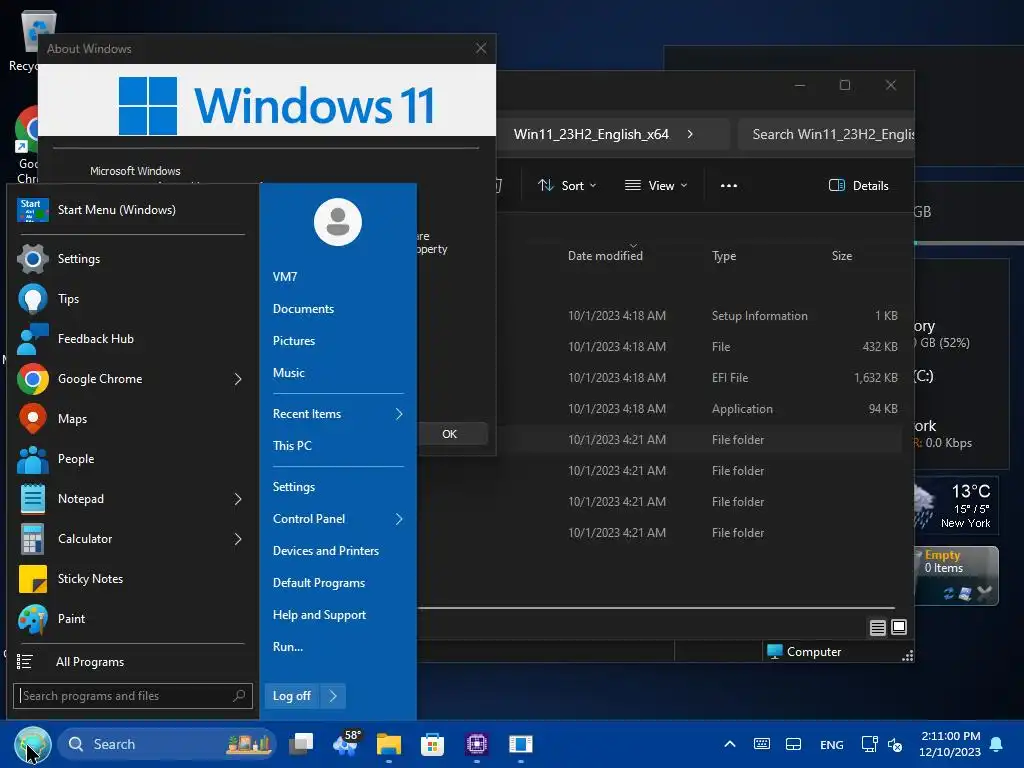Open Microsoft Store from the taskbar
The width and height of the screenshot is (1024, 768).
432,744
